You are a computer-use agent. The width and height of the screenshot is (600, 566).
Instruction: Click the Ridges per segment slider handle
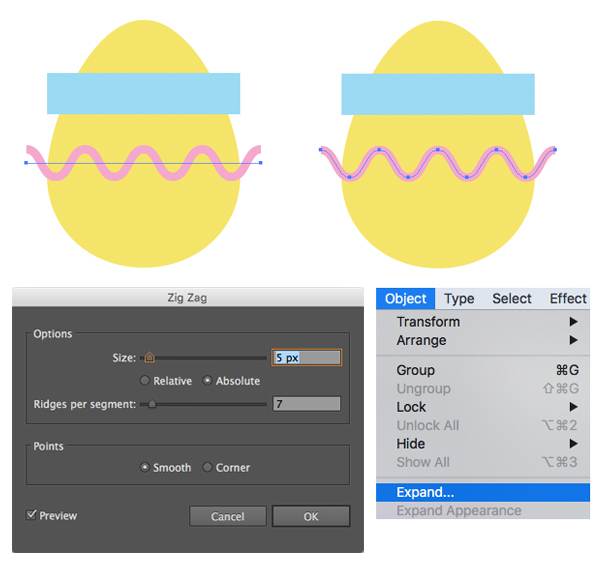pos(152,404)
